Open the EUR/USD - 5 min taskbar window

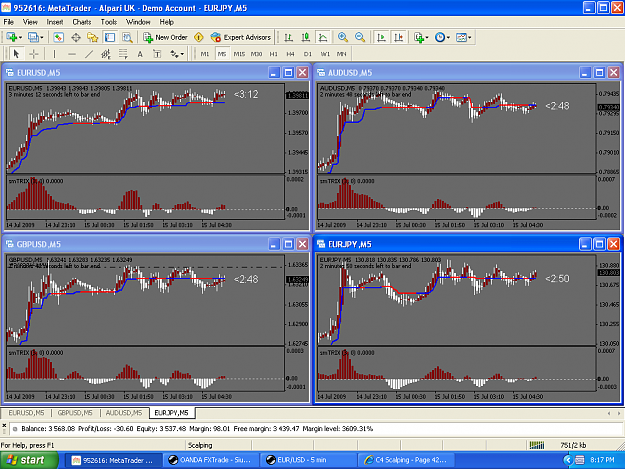(308, 460)
